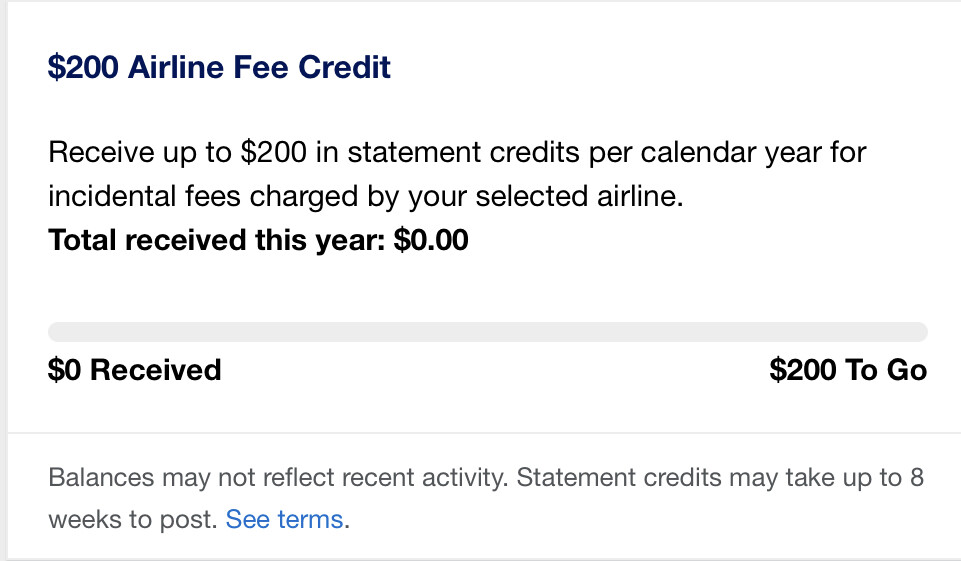Click 'Statement credits may take up to 8'
The width and height of the screenshot is (961, 561).
[x=720, y=477]
